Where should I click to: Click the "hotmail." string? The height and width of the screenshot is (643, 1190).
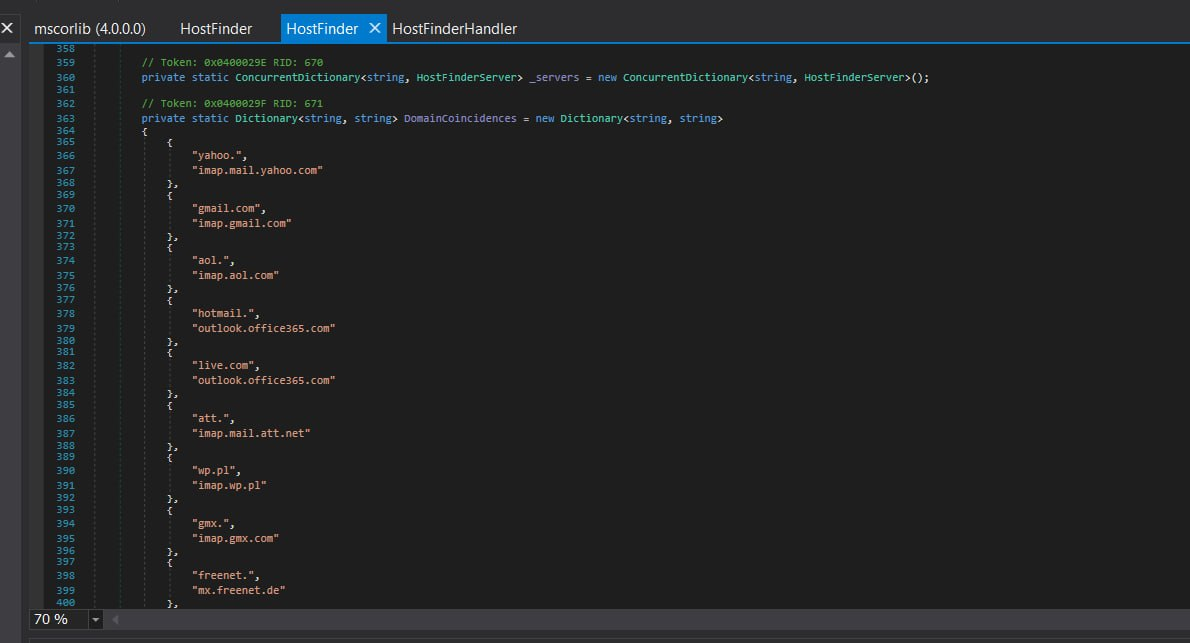coord(225,314)
